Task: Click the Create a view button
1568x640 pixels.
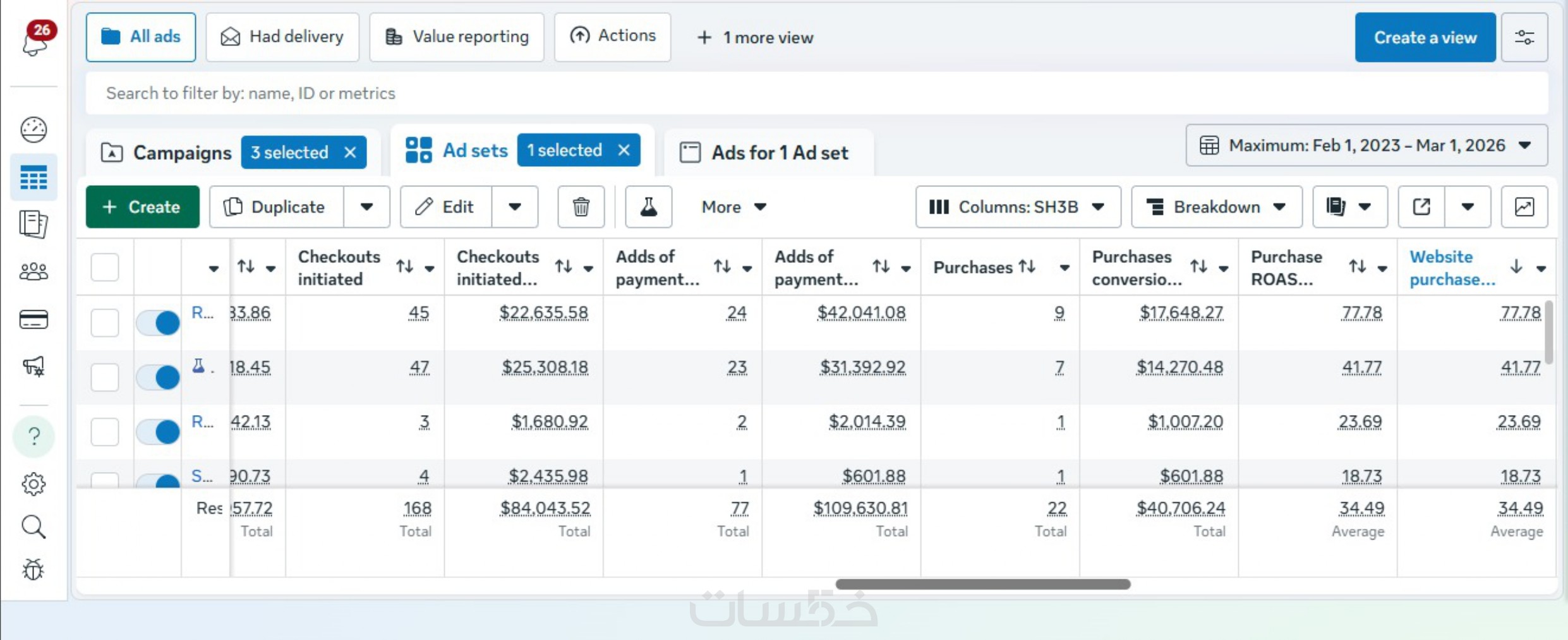Action: coord(1425,37)
